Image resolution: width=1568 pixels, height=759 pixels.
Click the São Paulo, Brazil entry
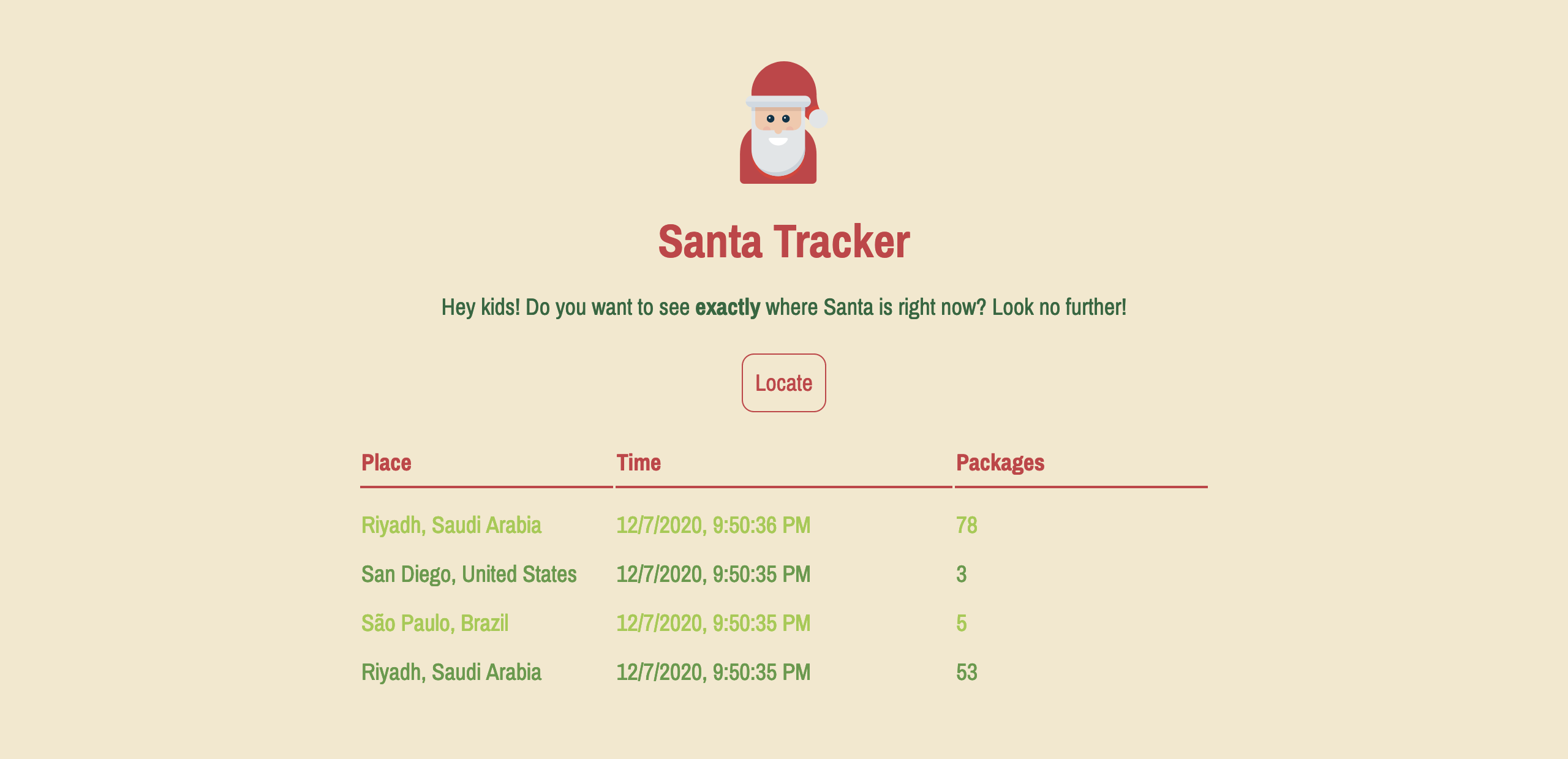(435, 623)
